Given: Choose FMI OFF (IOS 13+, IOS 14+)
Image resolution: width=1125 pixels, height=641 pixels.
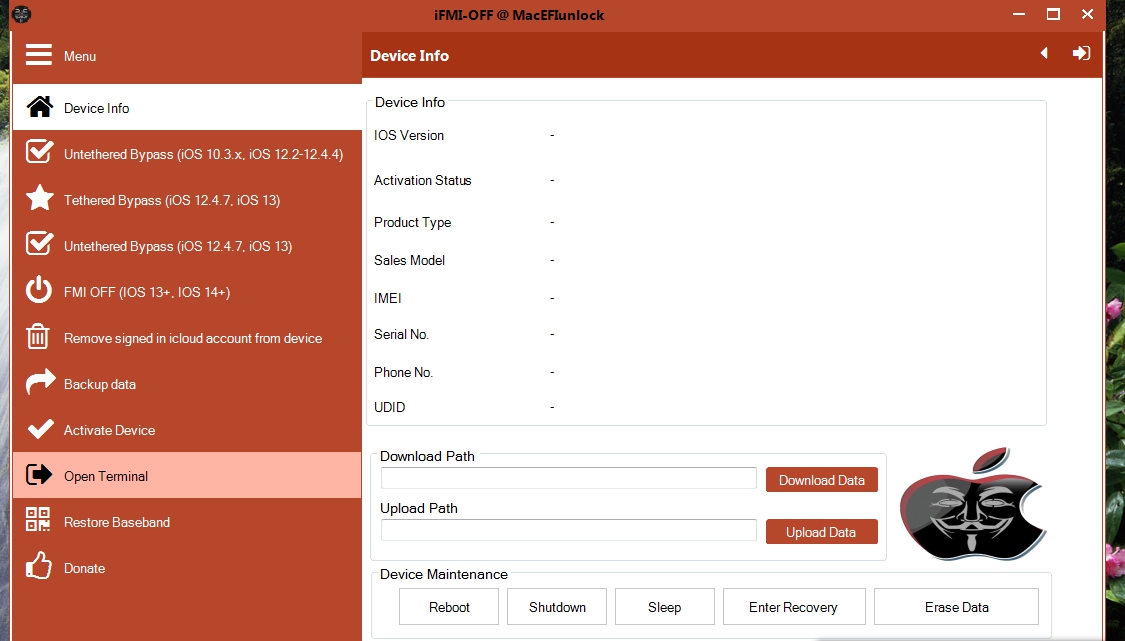Looking at the screenshot, I should pyautogui.click(x=187, y=291).
